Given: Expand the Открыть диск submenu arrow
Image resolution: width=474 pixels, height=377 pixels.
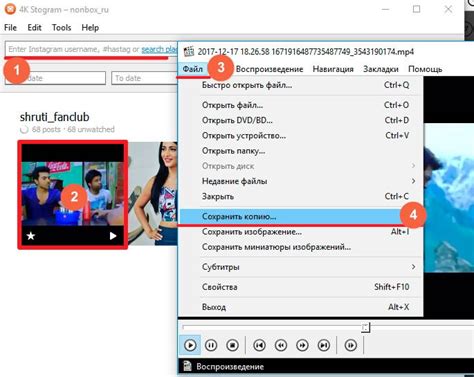Looking at the screenshot, I should pos(413,166).
